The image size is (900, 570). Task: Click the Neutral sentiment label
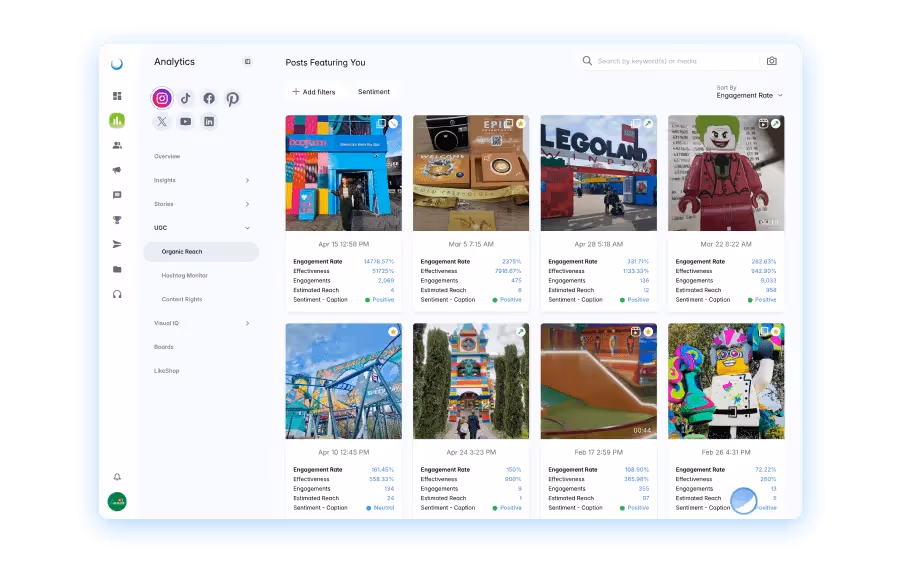384,508
